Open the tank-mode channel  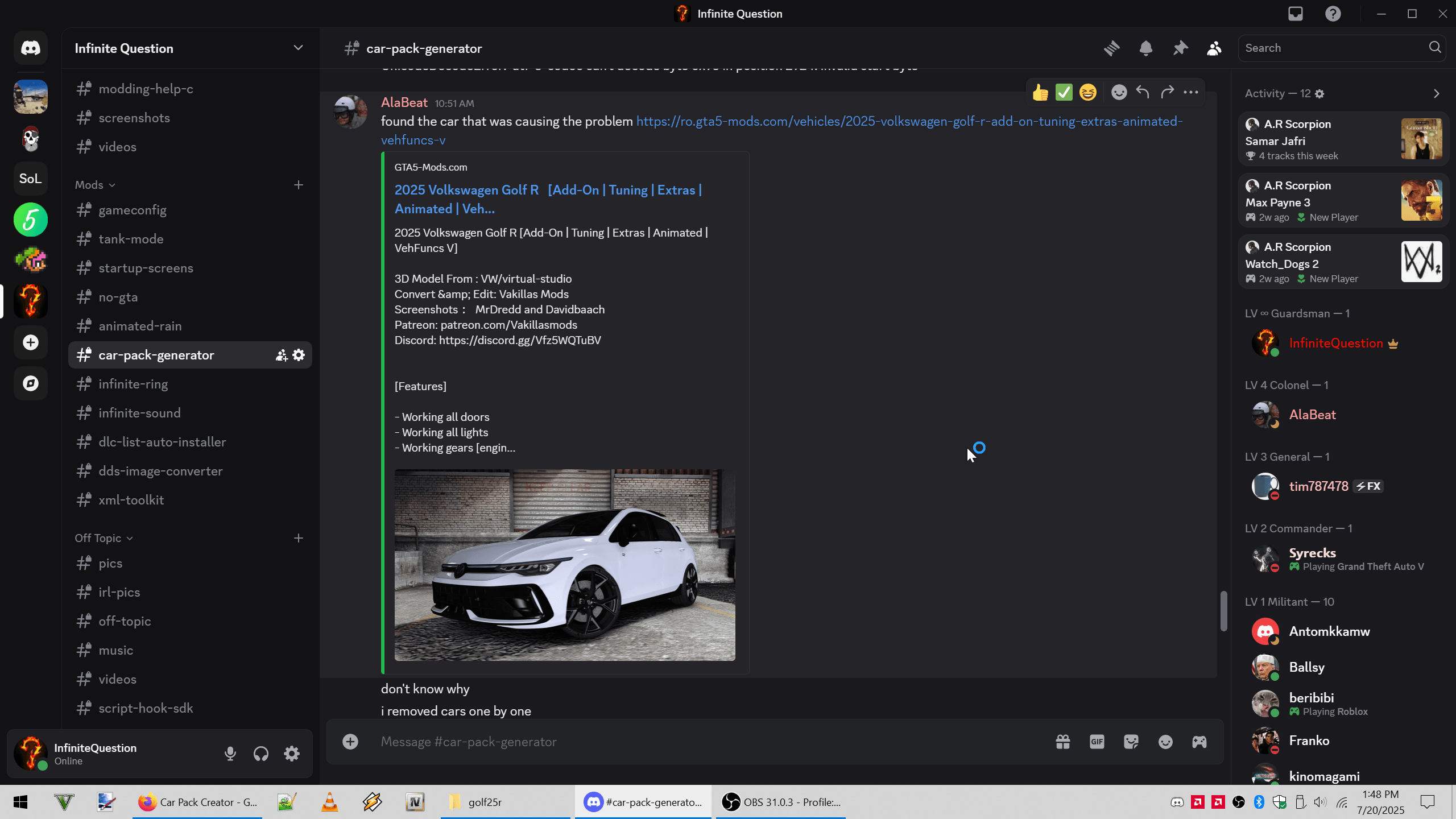190,239
